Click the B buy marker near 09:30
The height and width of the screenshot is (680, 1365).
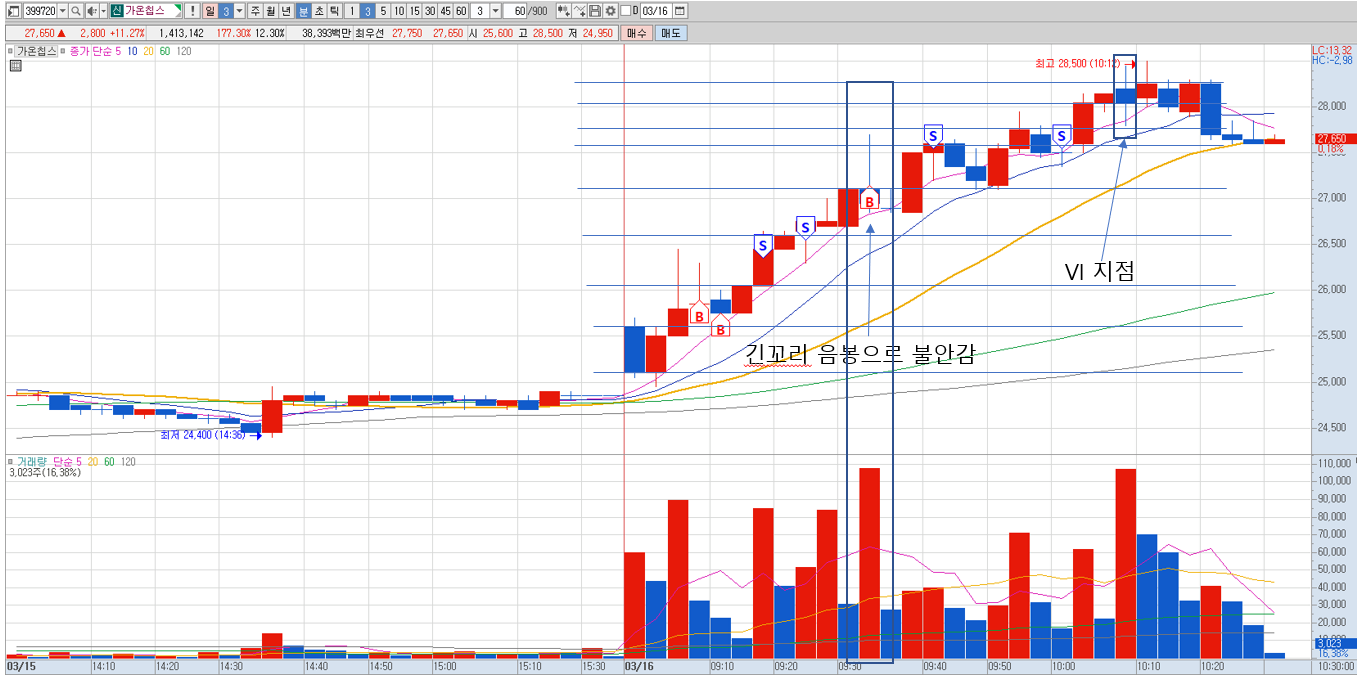[869, 200]
